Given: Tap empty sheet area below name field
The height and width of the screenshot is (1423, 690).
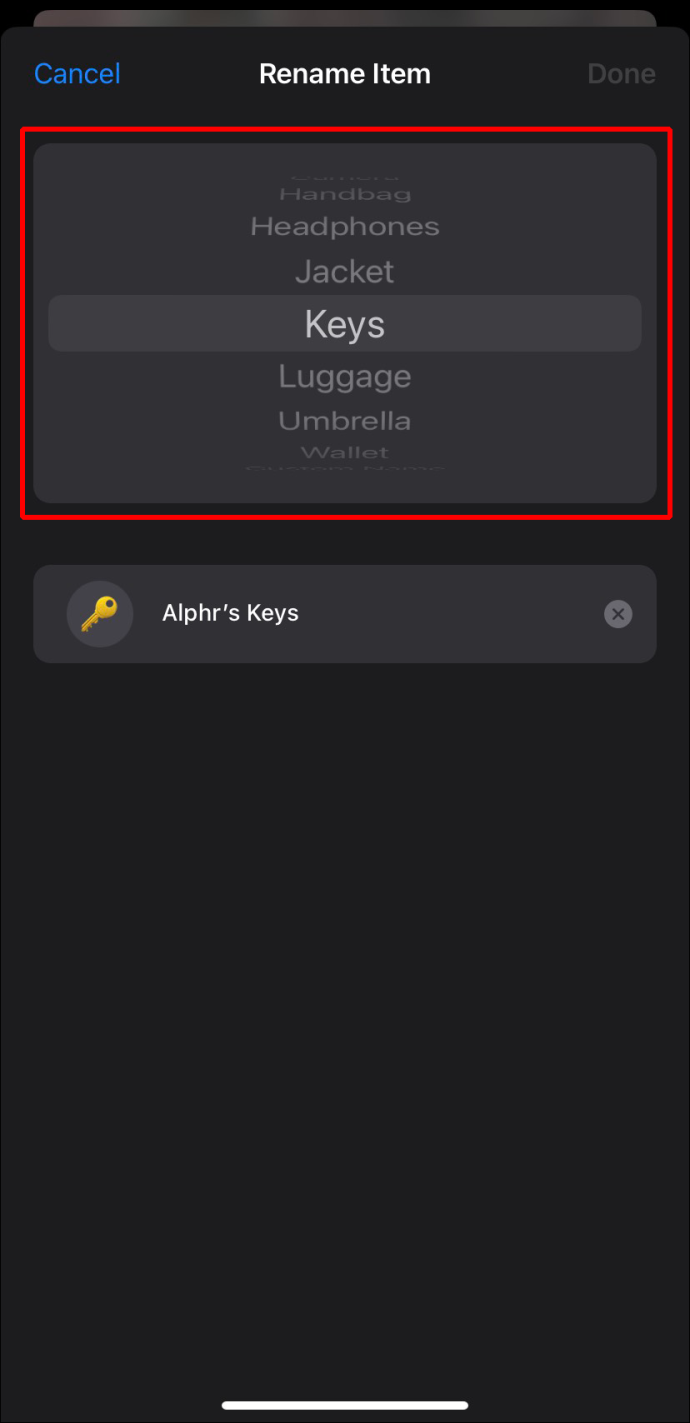Looking at the screenshot, I should [345, 1000].
